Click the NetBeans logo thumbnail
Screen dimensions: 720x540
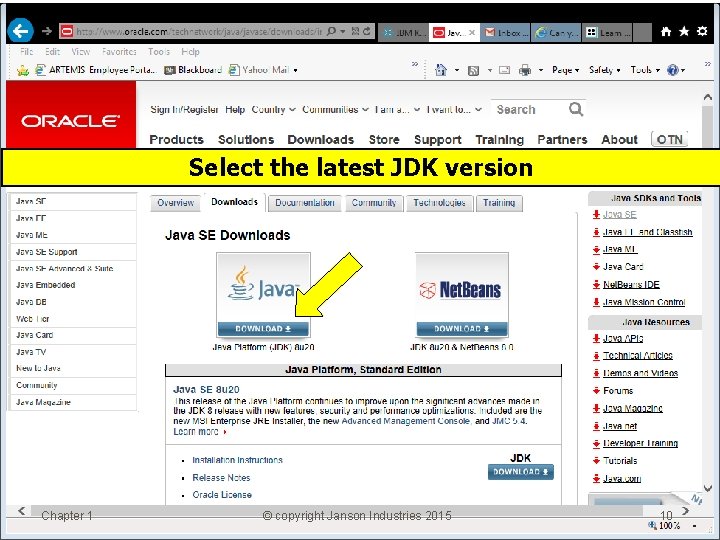[462, 287]
